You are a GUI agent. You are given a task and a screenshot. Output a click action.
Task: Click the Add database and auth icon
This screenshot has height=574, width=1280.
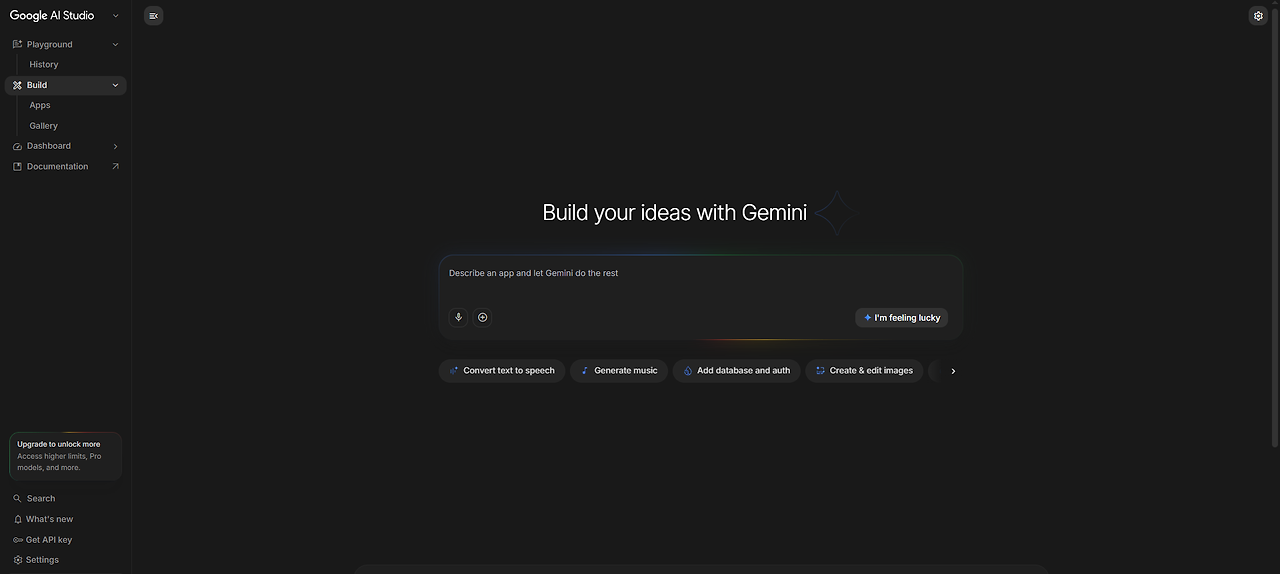687,371
